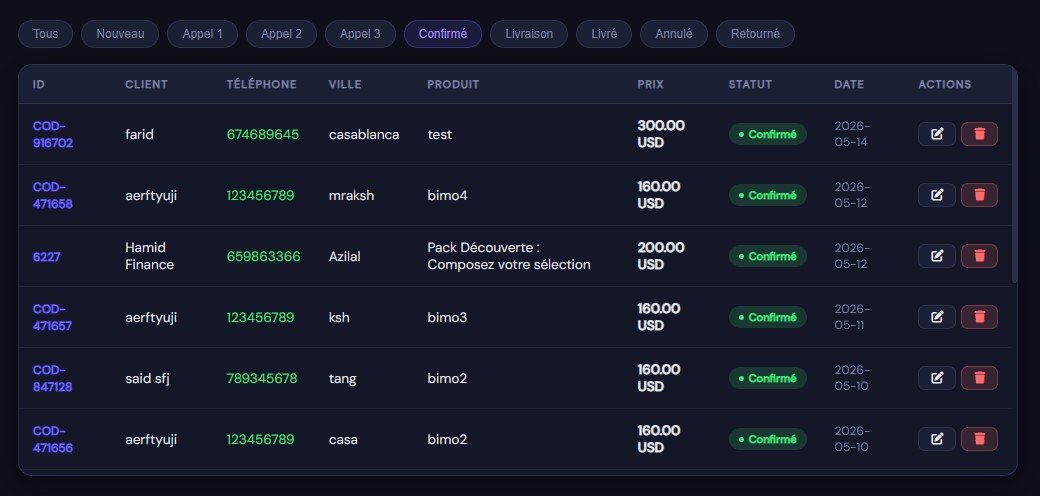Select price 300.00 USD
Image resolution: width=1040 pixels, height=496 pixels.
pos(661,134)
